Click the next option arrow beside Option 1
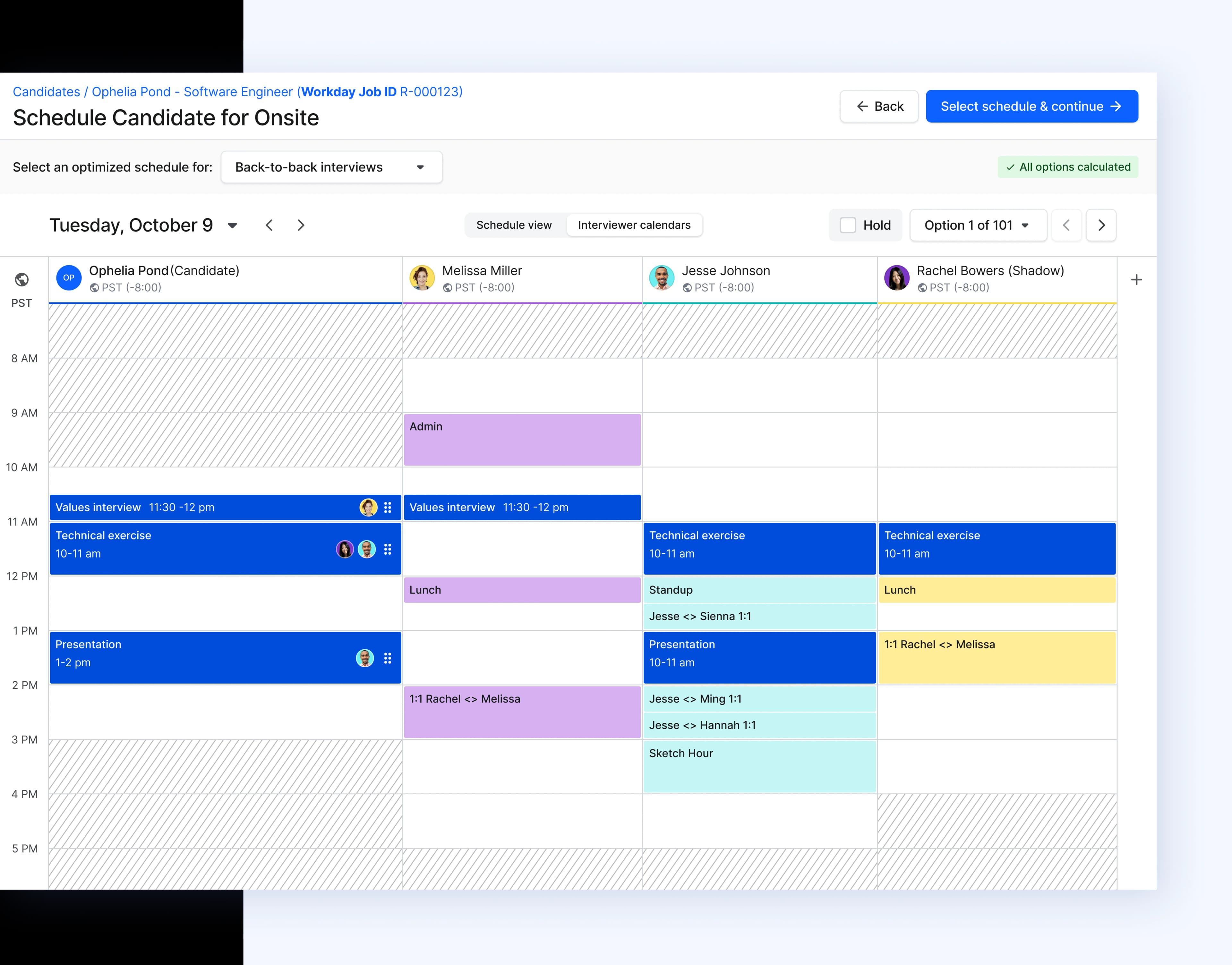This screenshot has width=1232, height=965. 1101,225
